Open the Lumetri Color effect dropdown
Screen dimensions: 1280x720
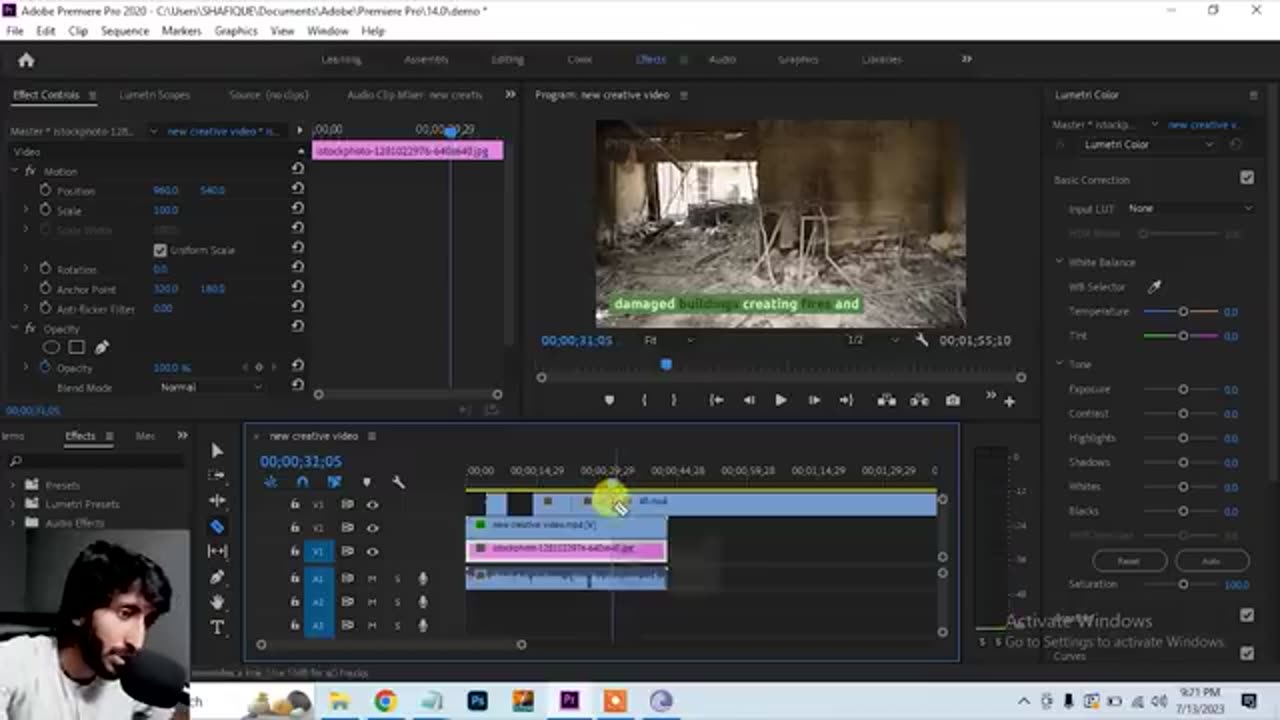(1149, 145)
